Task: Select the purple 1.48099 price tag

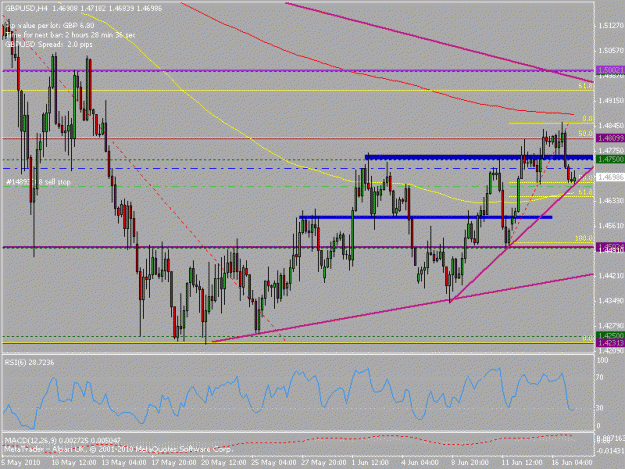Action: point(610,138)
